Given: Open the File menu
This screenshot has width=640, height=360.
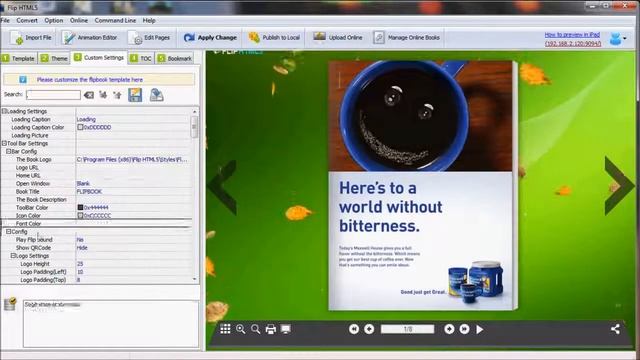Looking at the screenshot, I should (x=5, y=20).
